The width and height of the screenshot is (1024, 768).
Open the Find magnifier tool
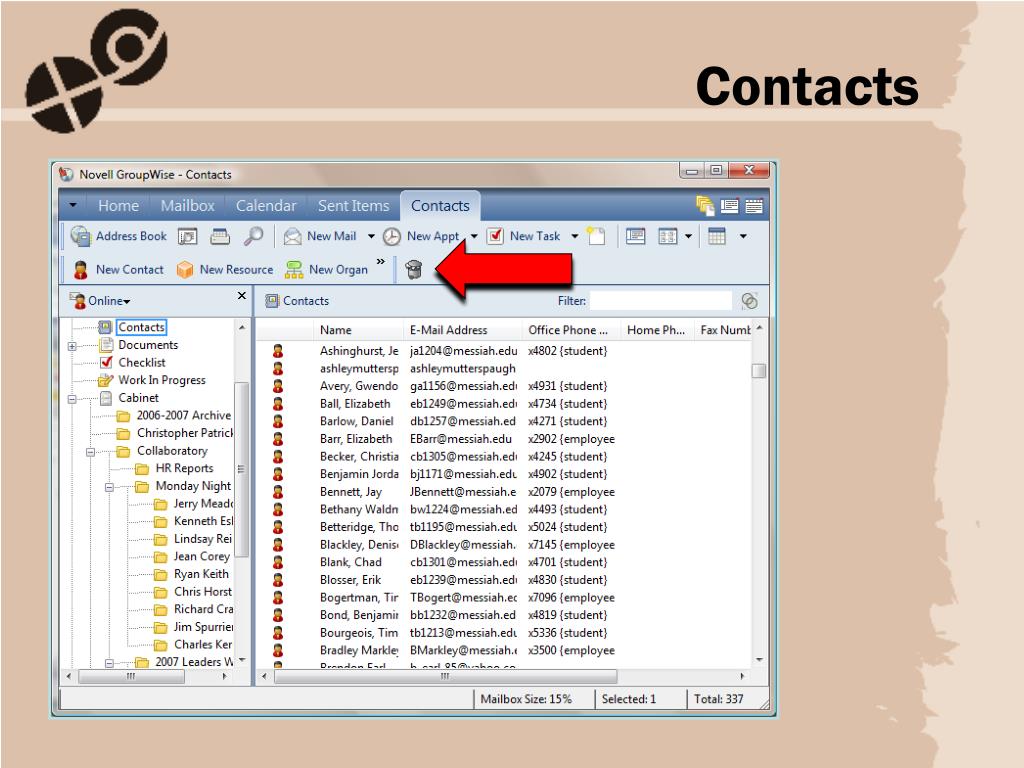coord(253,236)
